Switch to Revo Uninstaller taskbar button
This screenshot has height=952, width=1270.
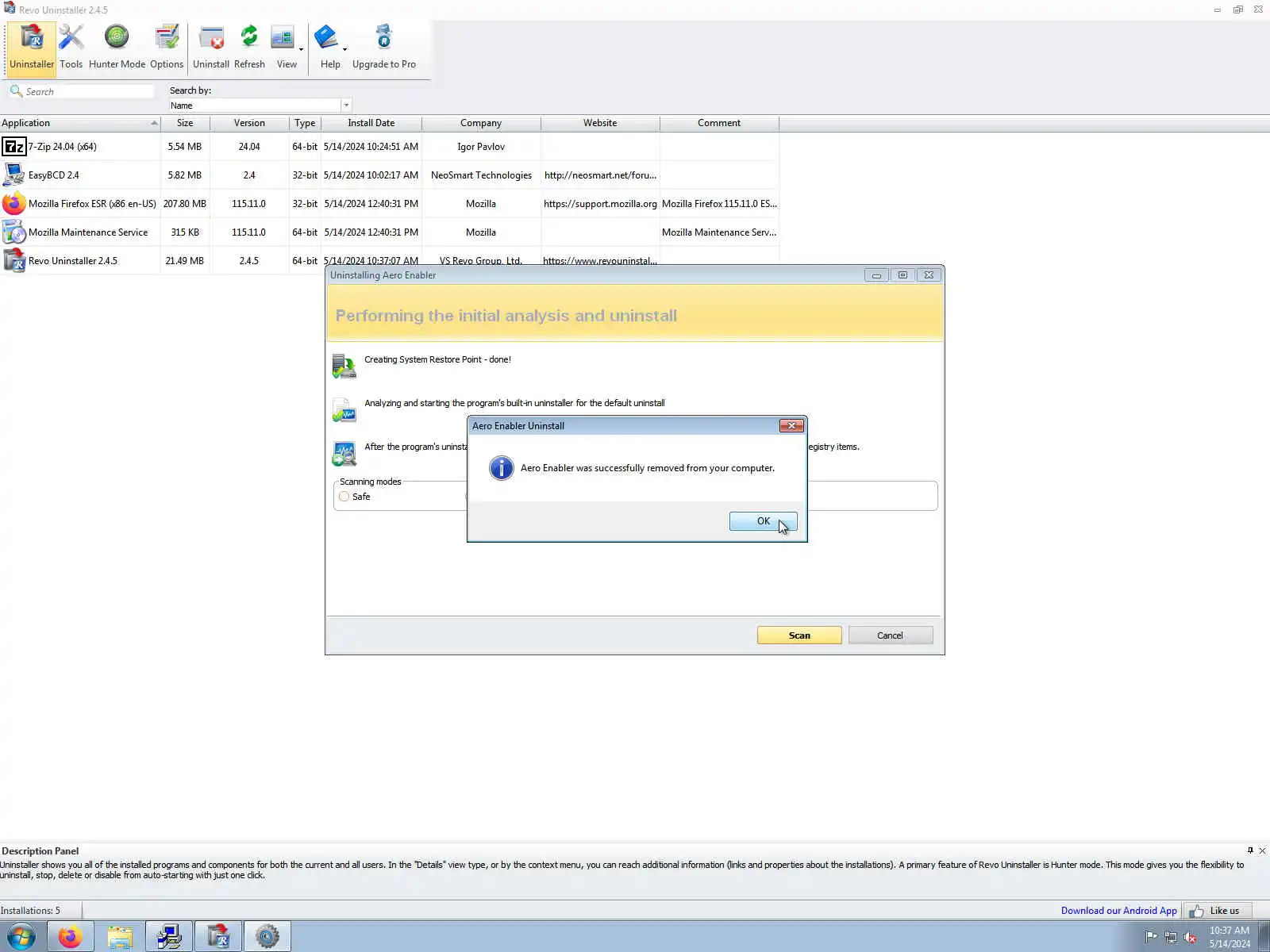pos(218,937)
